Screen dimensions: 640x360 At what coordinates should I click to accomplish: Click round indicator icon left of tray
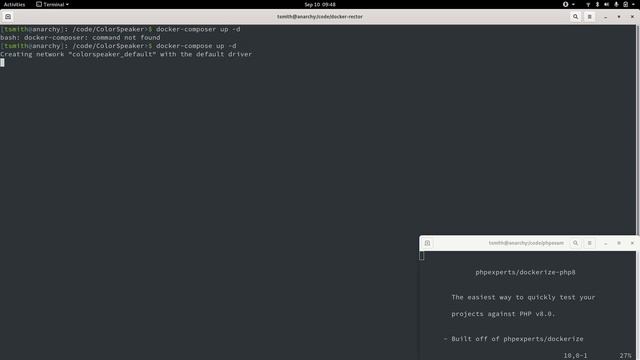click(566, 4)
